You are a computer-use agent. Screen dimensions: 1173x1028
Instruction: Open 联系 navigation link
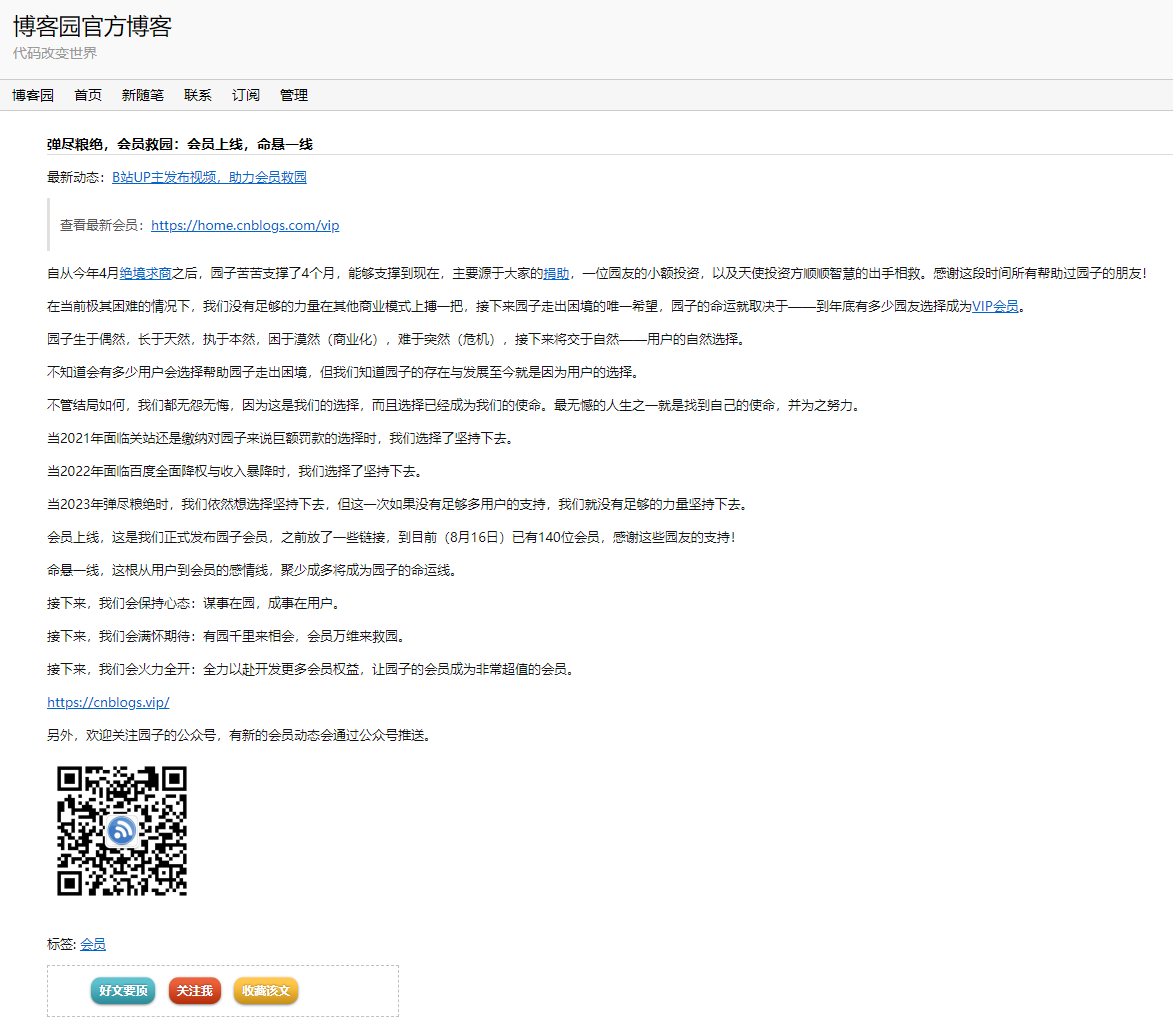[x=197, y=95]
